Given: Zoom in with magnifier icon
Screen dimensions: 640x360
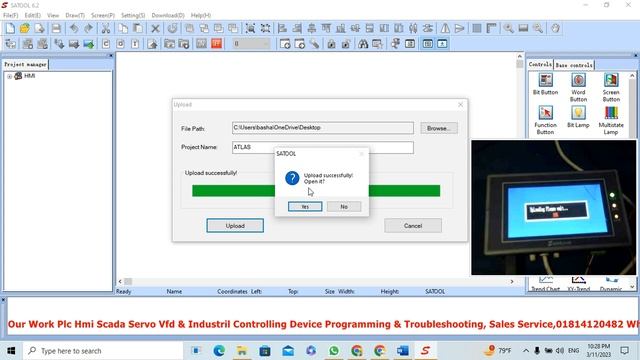Looking at the screenshot, I should click(509, 28).
